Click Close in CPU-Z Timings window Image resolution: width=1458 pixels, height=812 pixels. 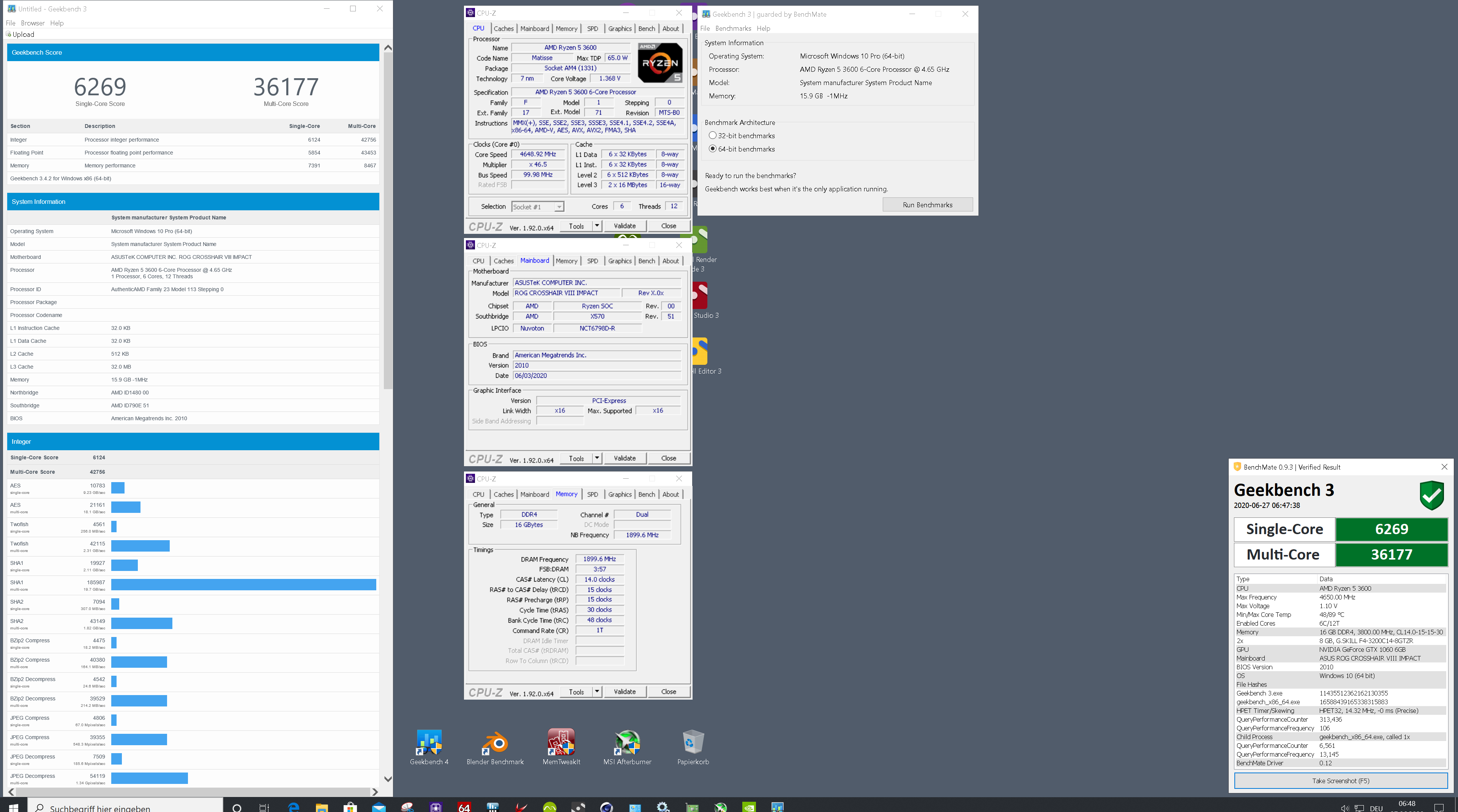pyautogui.click(x=668, y=692)
